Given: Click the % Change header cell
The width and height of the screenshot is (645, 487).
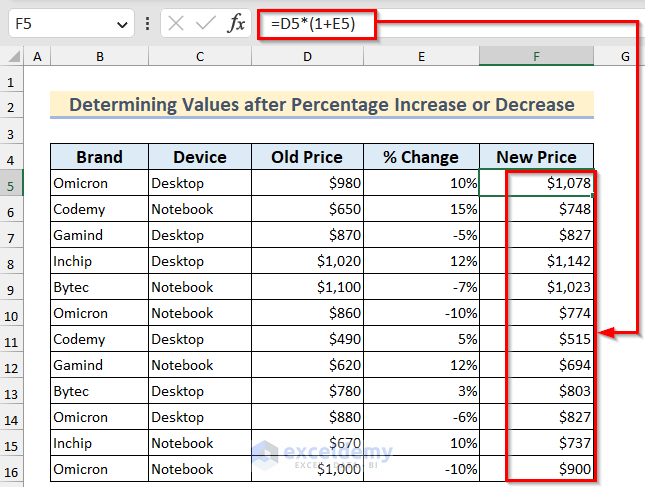Looking at the screenshot, I should coord(421,157).
